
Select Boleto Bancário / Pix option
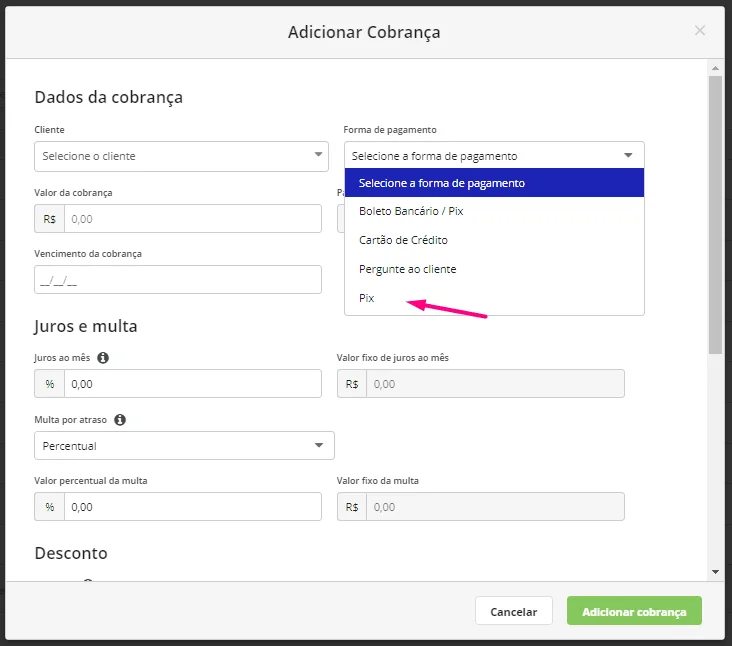494,211
